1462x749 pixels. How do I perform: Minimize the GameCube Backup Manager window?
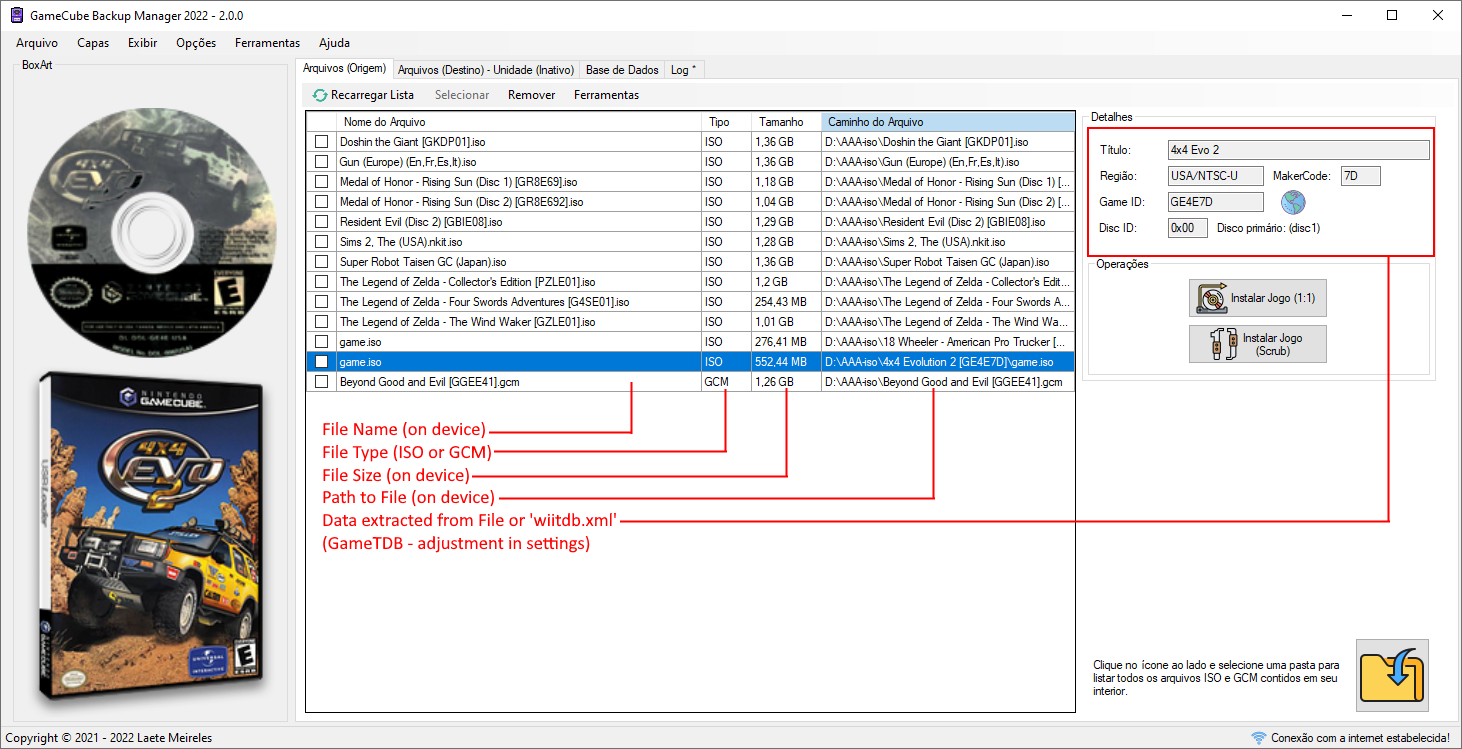pos(1345,15)
